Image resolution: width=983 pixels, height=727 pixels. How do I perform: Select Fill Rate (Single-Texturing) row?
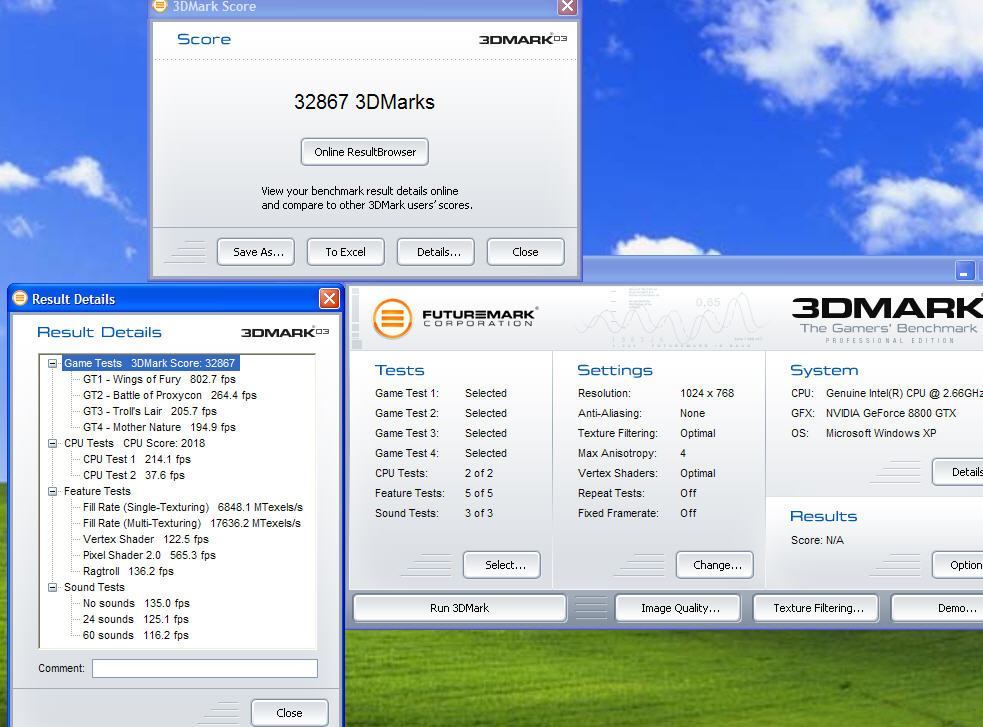193,507
